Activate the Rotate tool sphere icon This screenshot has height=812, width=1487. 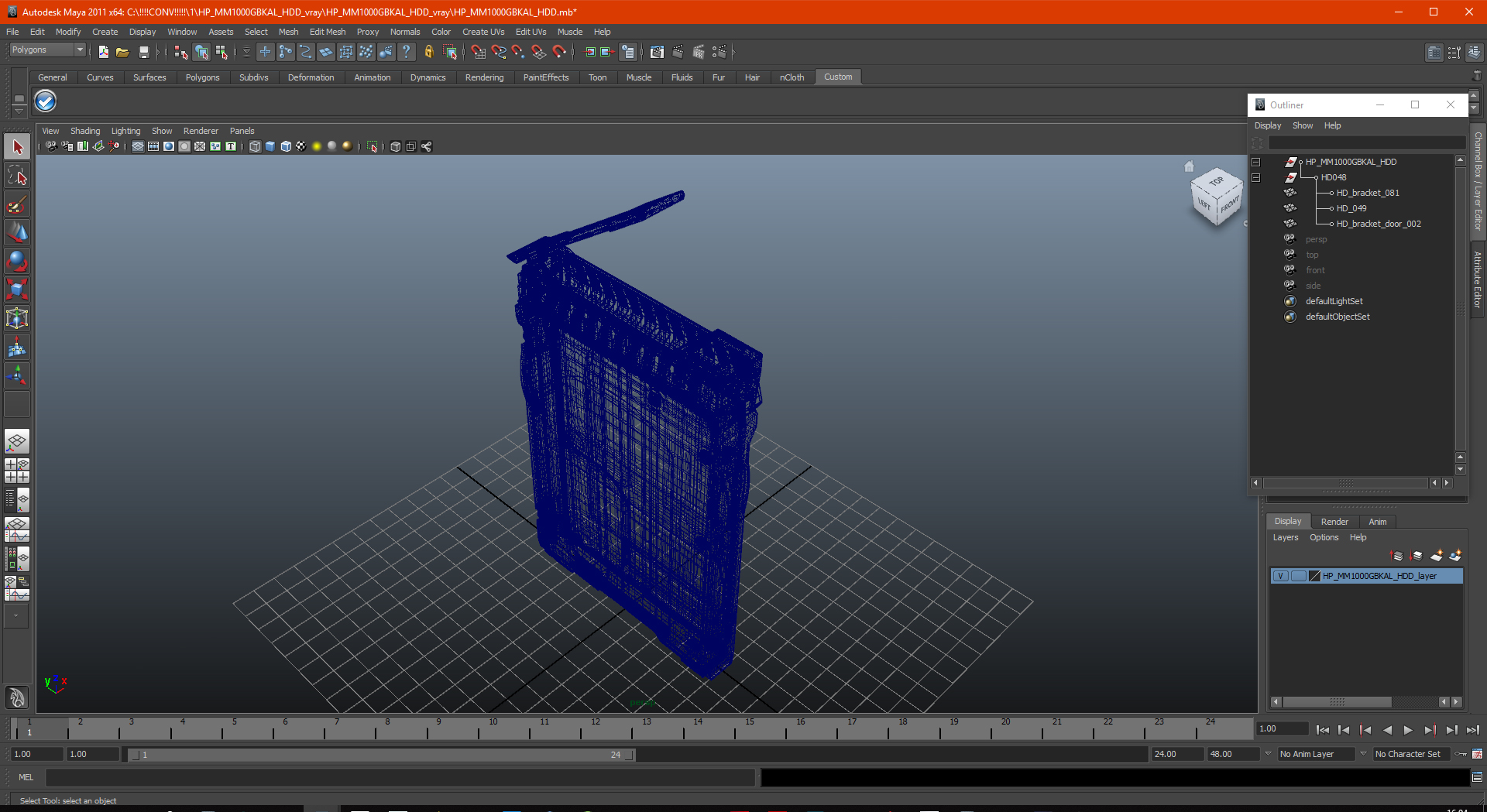pos(17,262)
